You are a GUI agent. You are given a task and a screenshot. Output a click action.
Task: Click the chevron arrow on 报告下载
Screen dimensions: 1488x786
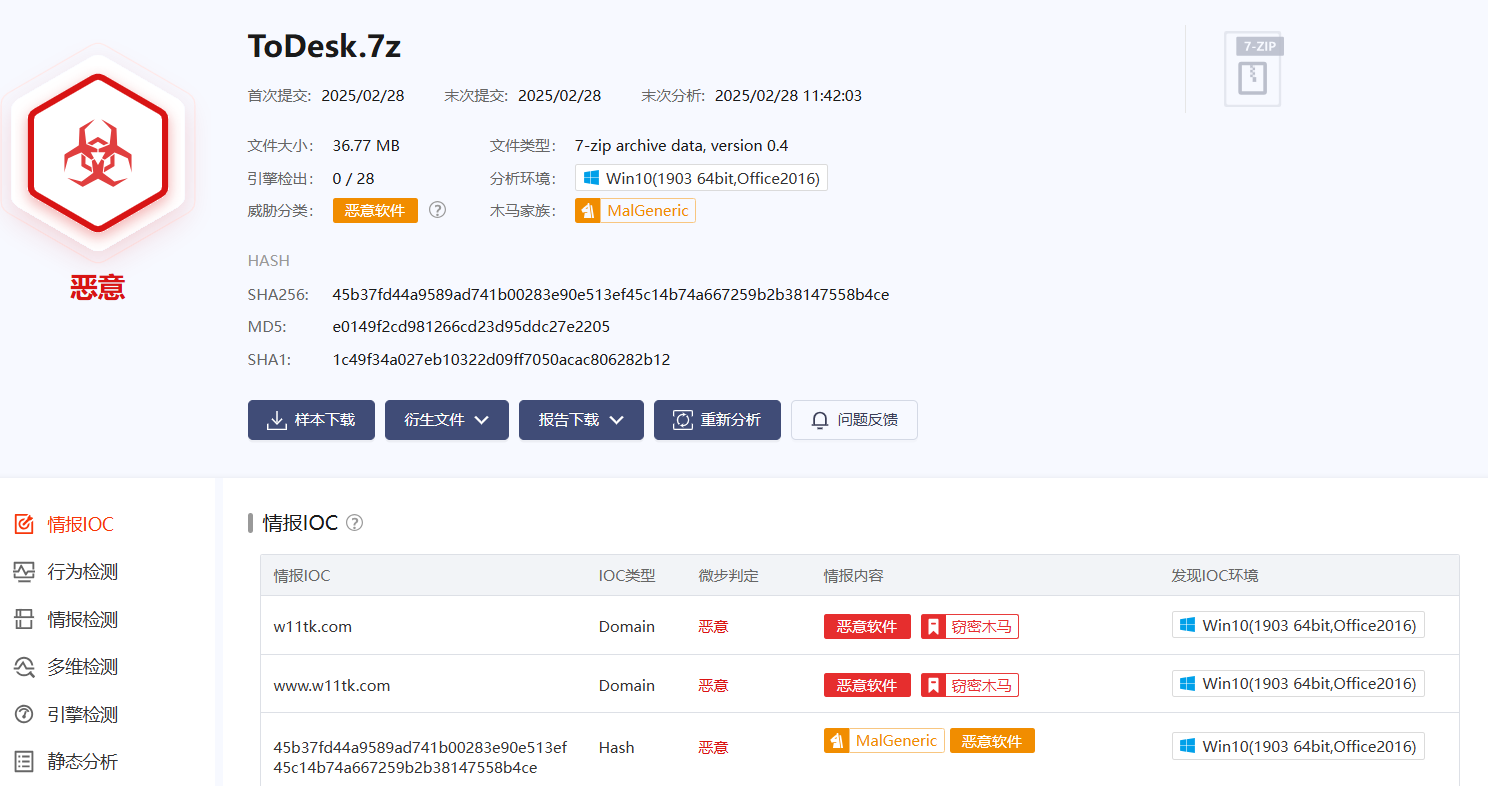coord(616,420)
